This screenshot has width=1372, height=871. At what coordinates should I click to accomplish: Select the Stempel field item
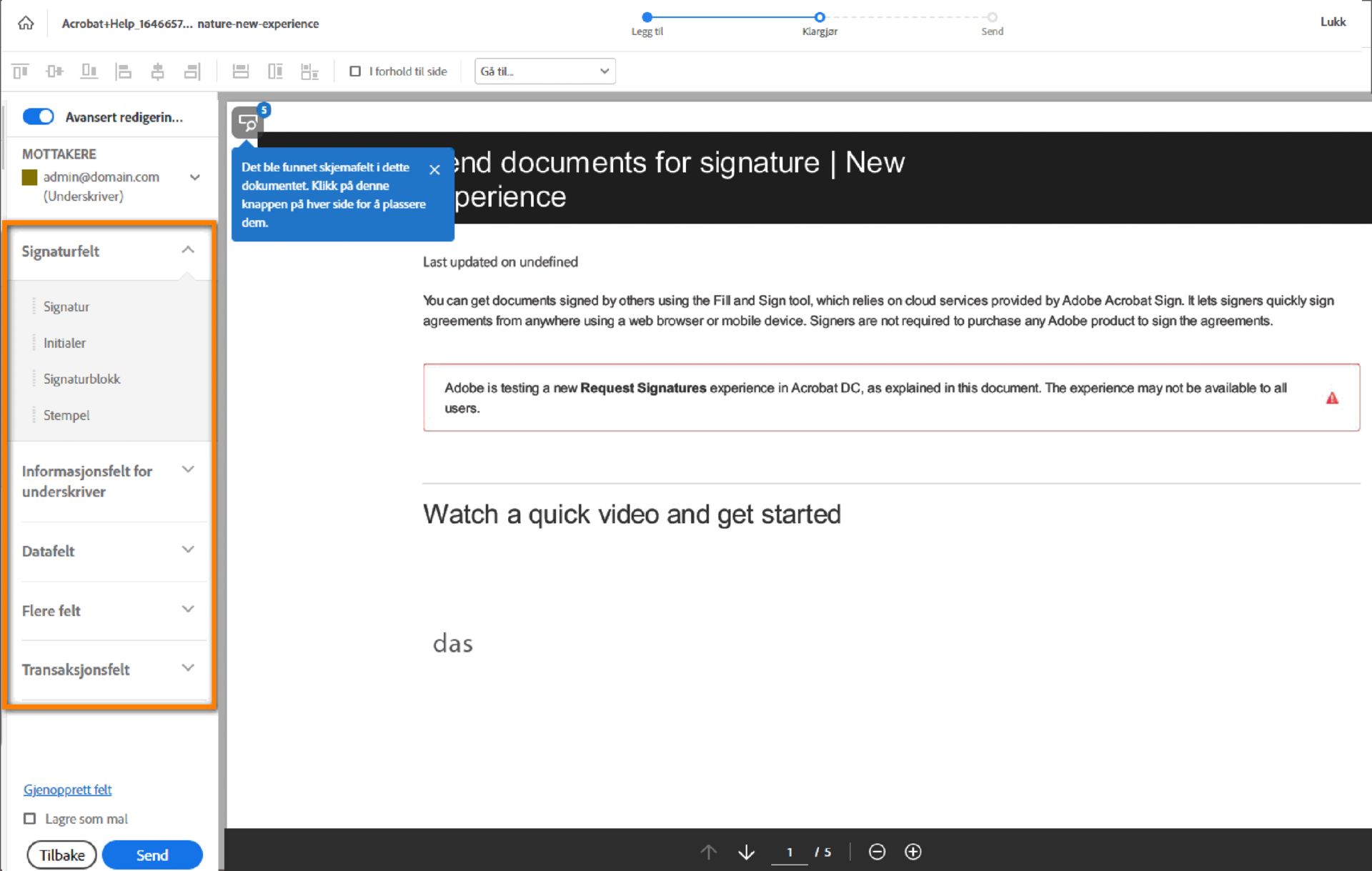[66, 415]
